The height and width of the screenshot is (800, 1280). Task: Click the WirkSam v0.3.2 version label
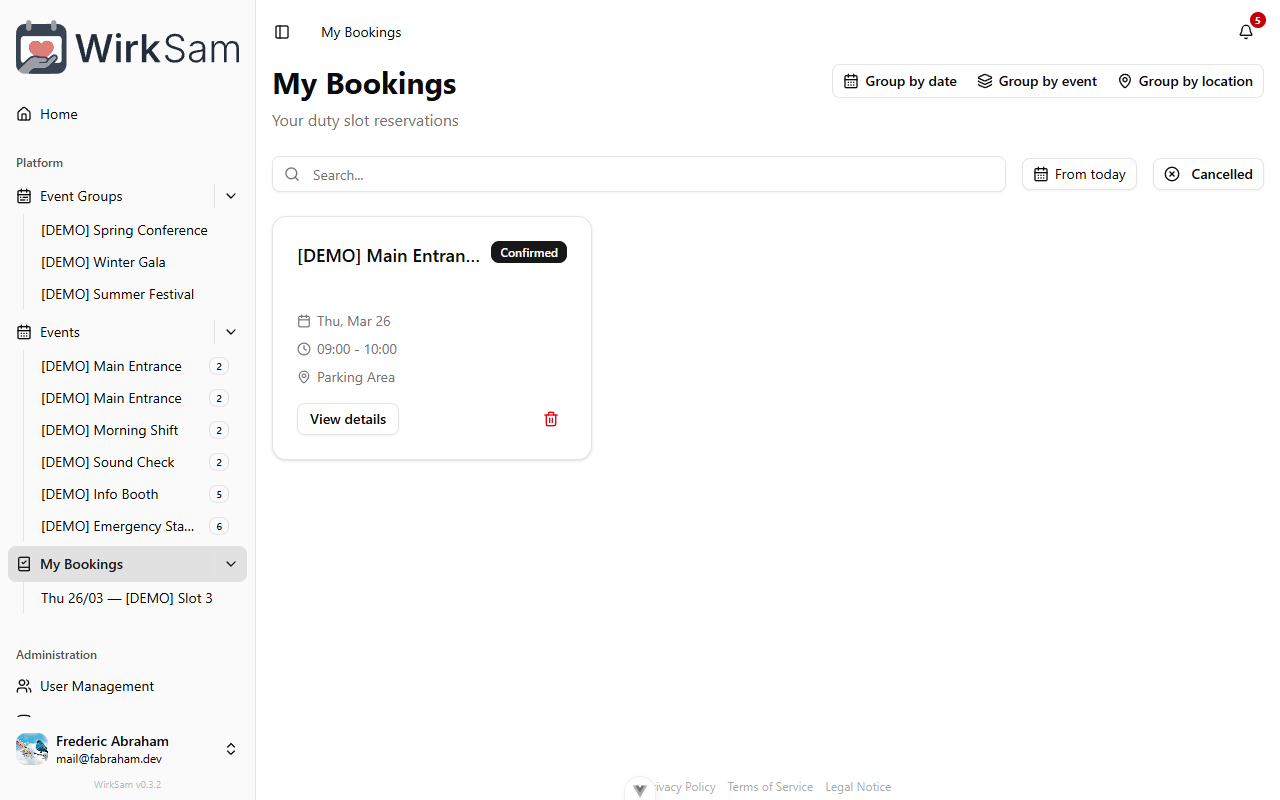pos(127,785)
